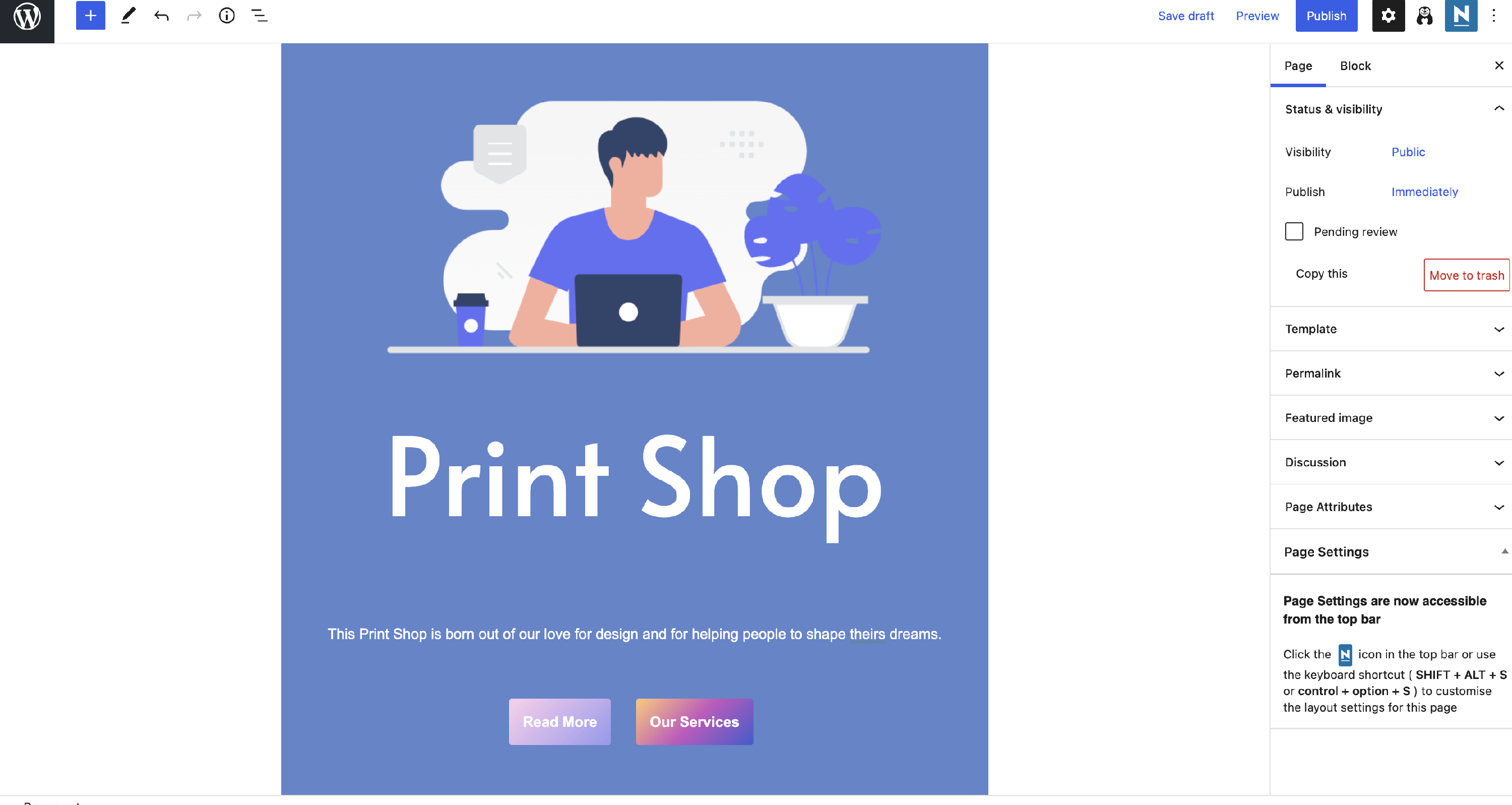Select the pencil Tools icon
1512x805 pixels.
coord(129,16)
